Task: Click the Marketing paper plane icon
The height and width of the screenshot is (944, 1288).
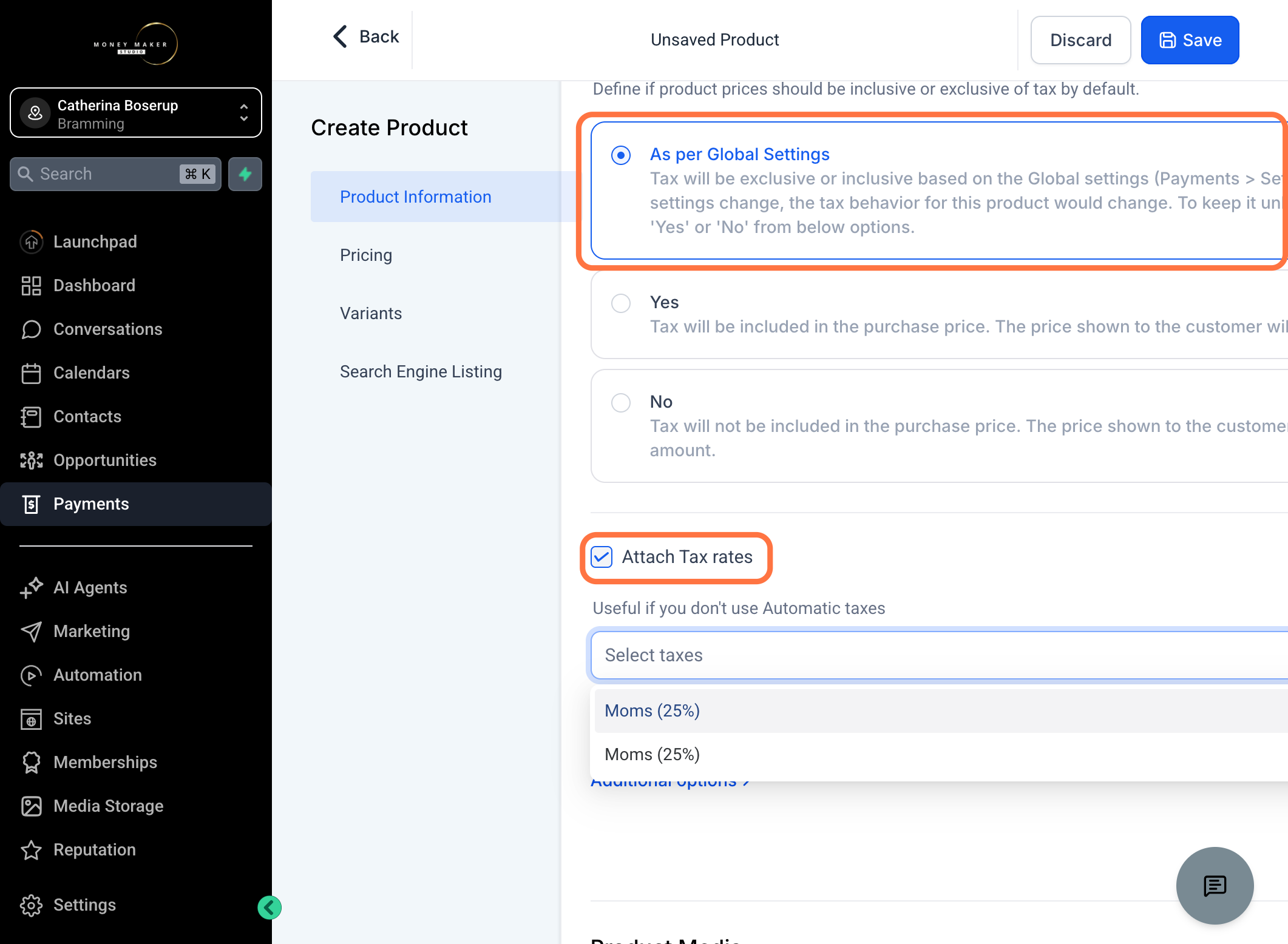Action: click(x=31, y=631)
